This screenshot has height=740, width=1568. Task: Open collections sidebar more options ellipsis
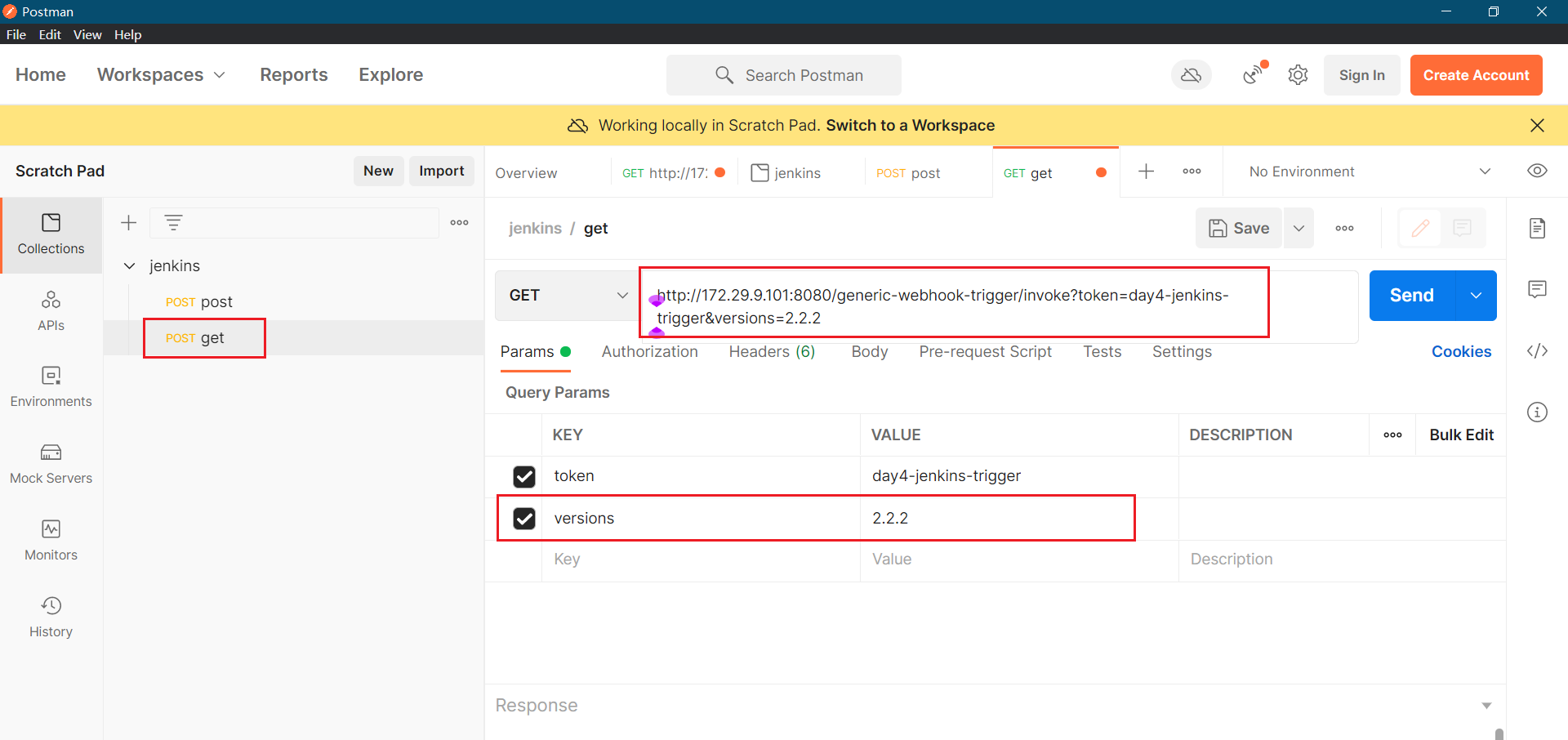460,222
